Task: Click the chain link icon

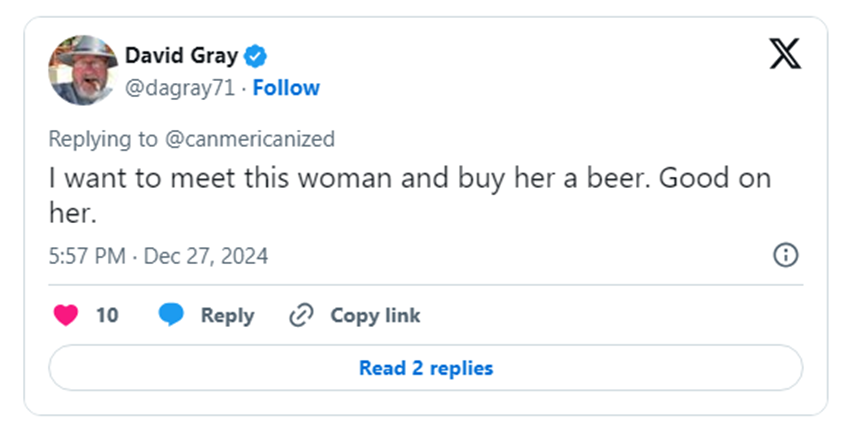Action: tap(301, 315)
